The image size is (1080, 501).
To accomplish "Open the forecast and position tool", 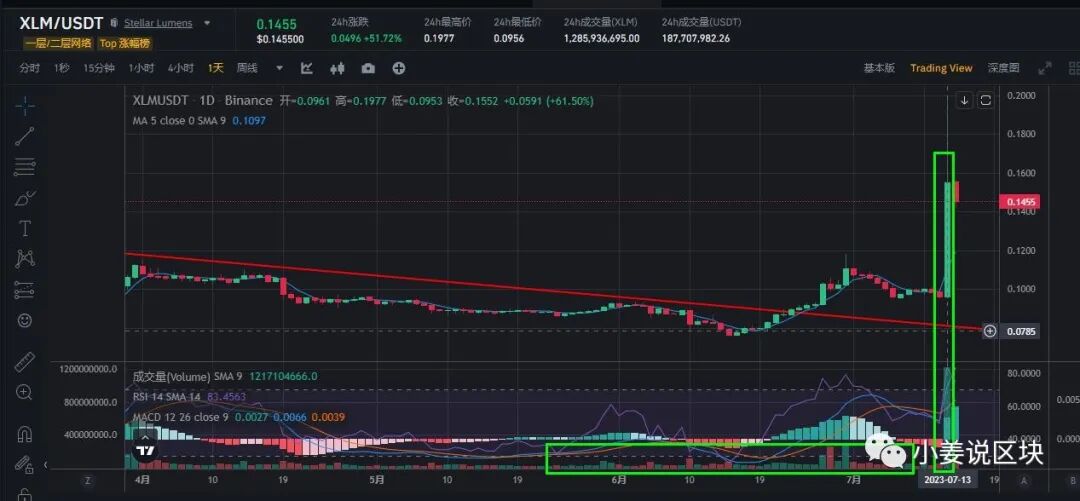I will [25, 290].
